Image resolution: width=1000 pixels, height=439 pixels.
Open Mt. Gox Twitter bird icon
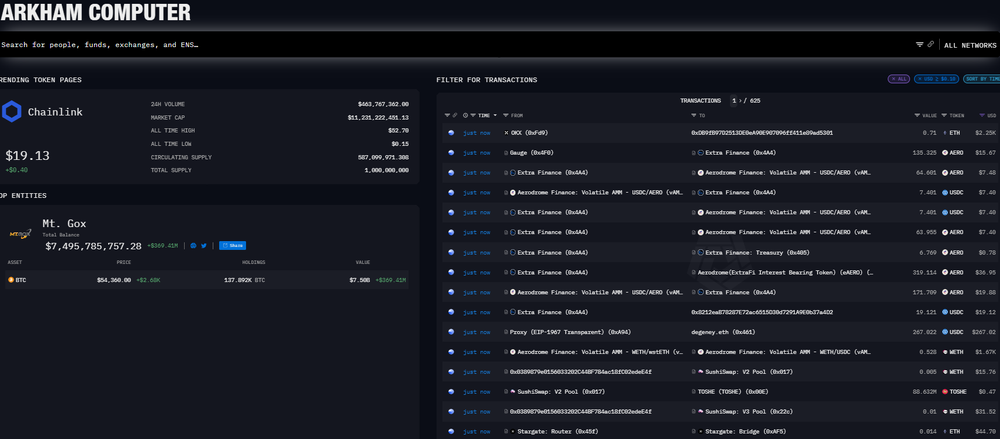[x=204, y=246]
